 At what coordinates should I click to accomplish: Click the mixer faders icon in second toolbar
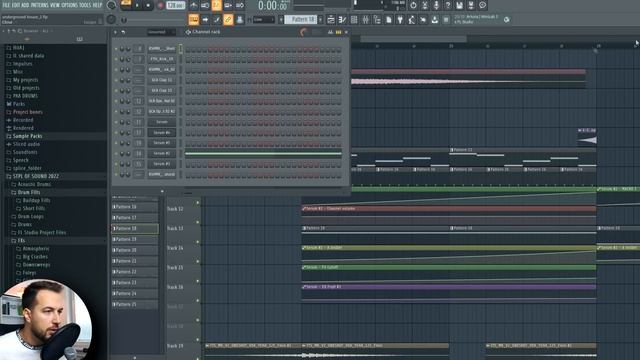(365, 19)
